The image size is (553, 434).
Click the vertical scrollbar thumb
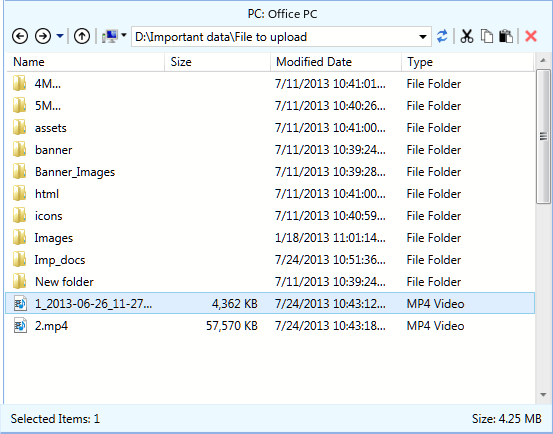click(543, 136)
